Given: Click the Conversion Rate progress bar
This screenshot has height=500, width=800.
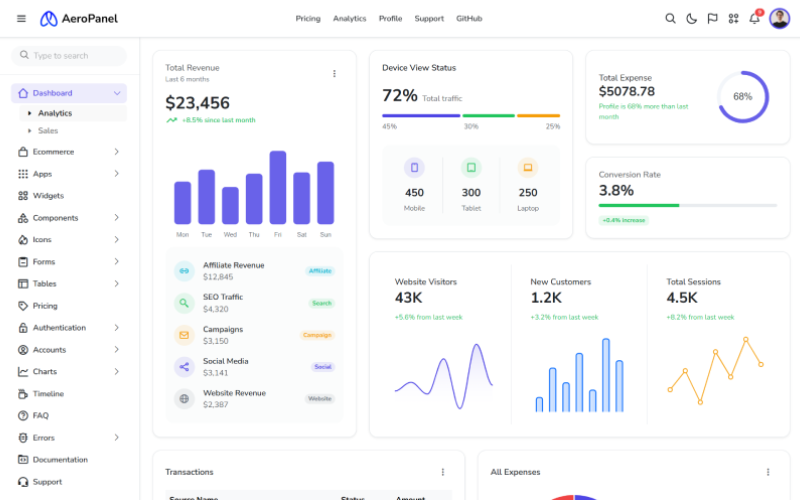Looking at the screenshot, I should point(687,205).
